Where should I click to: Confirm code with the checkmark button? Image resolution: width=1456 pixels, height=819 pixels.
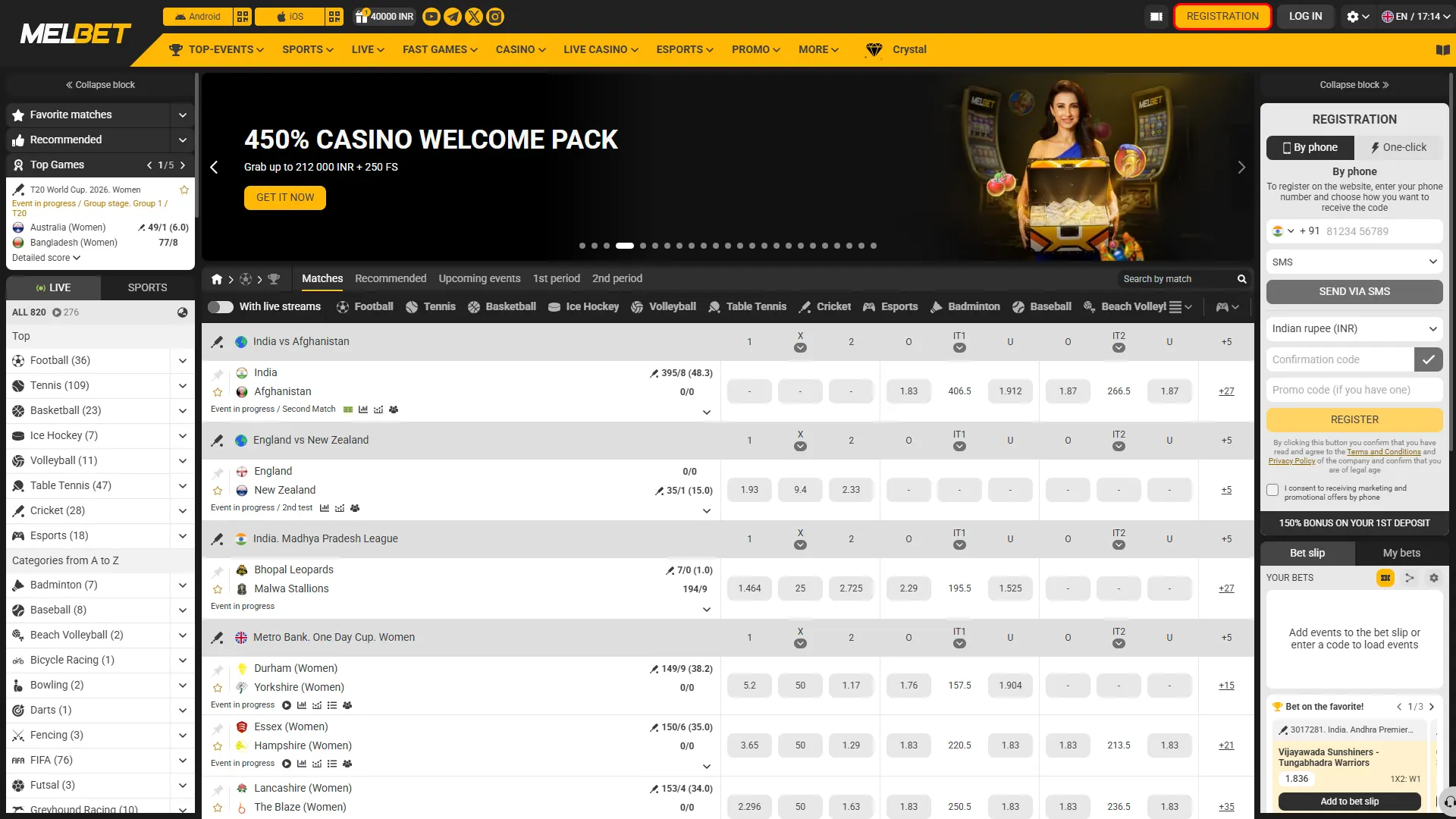pos(1429,359)
